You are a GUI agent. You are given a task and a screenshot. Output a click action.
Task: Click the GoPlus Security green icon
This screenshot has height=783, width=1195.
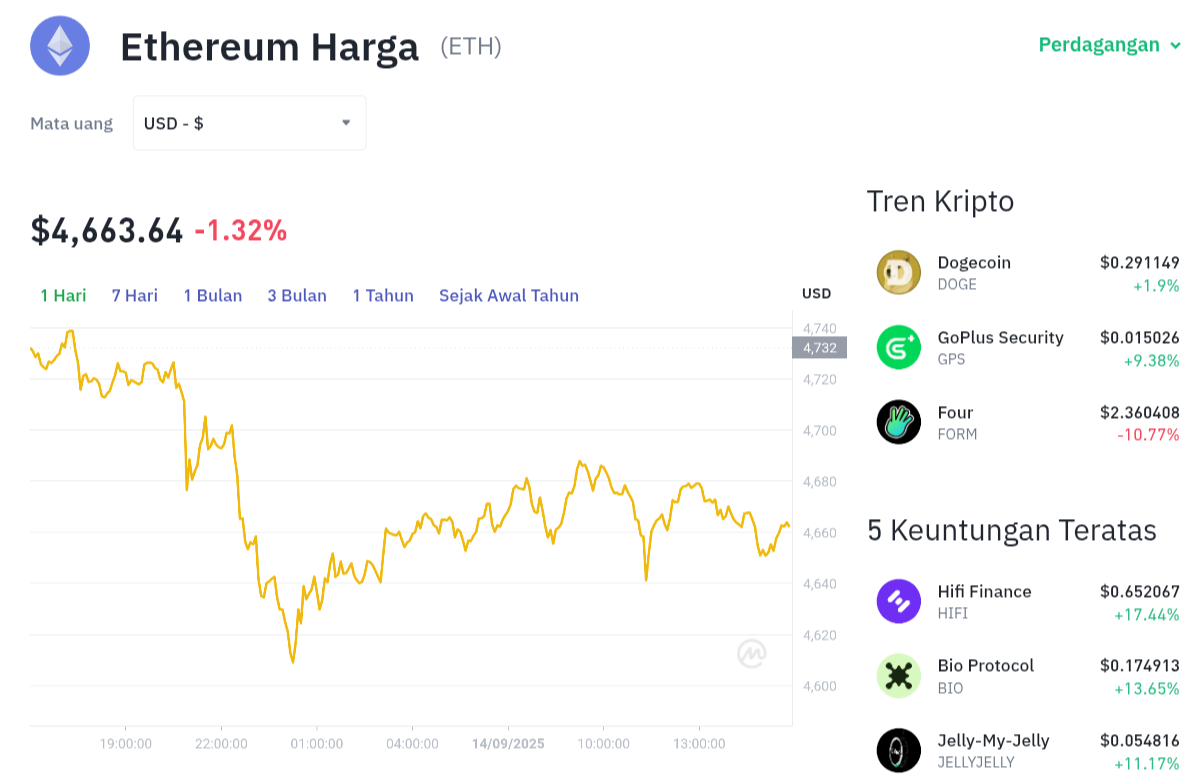click(x=899, y=347)
